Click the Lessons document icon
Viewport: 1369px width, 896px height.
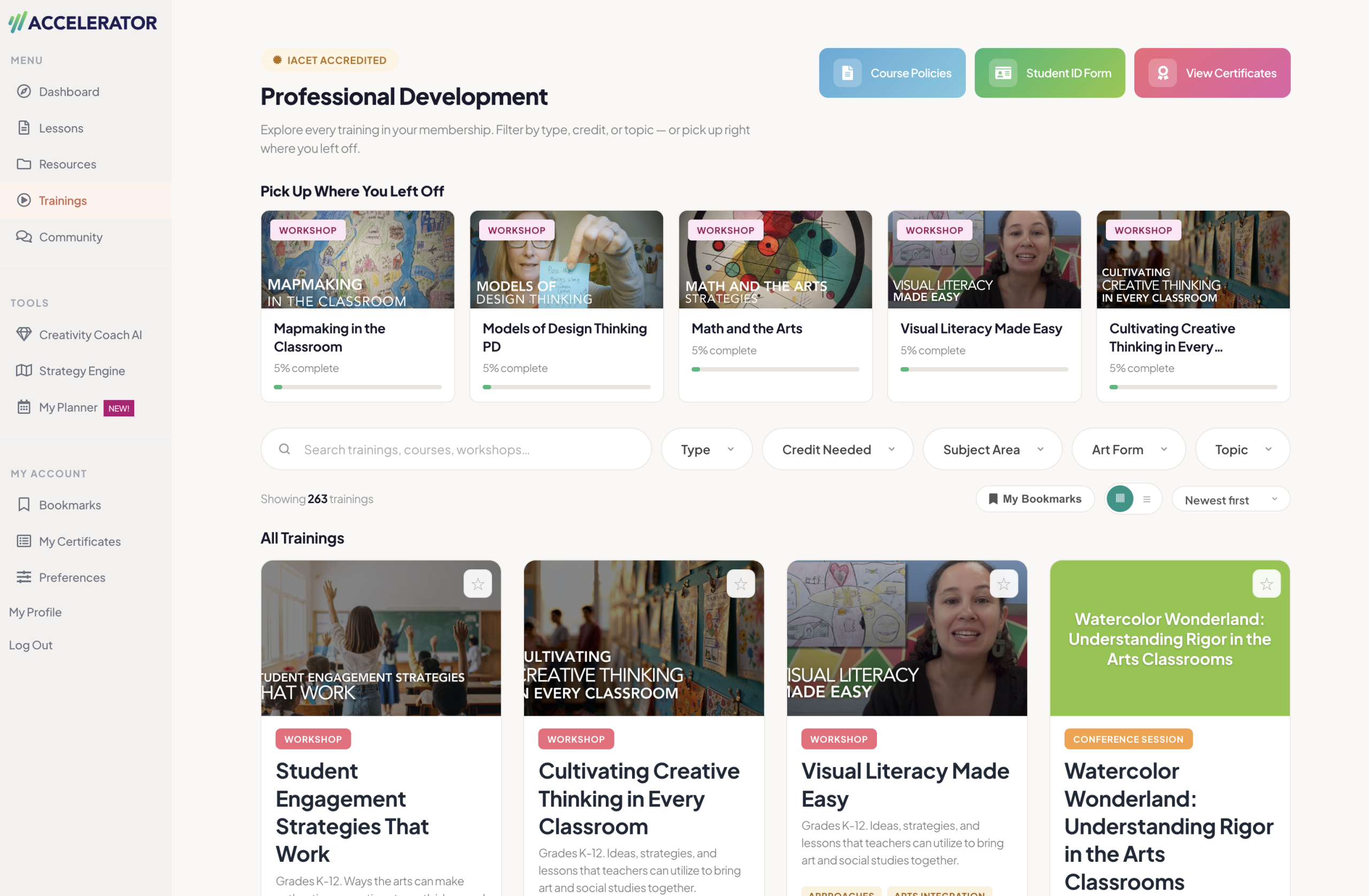24,128
